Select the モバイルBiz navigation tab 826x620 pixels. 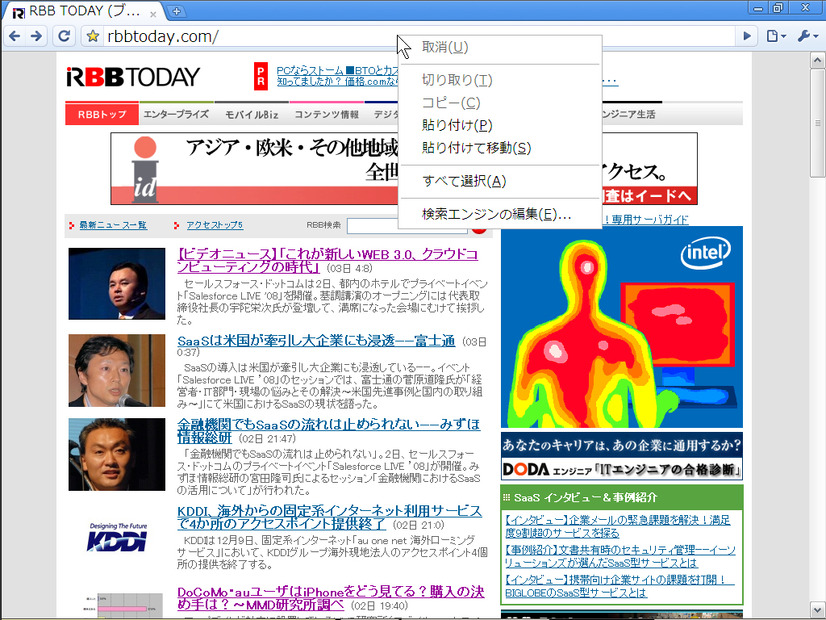(251, 114)
